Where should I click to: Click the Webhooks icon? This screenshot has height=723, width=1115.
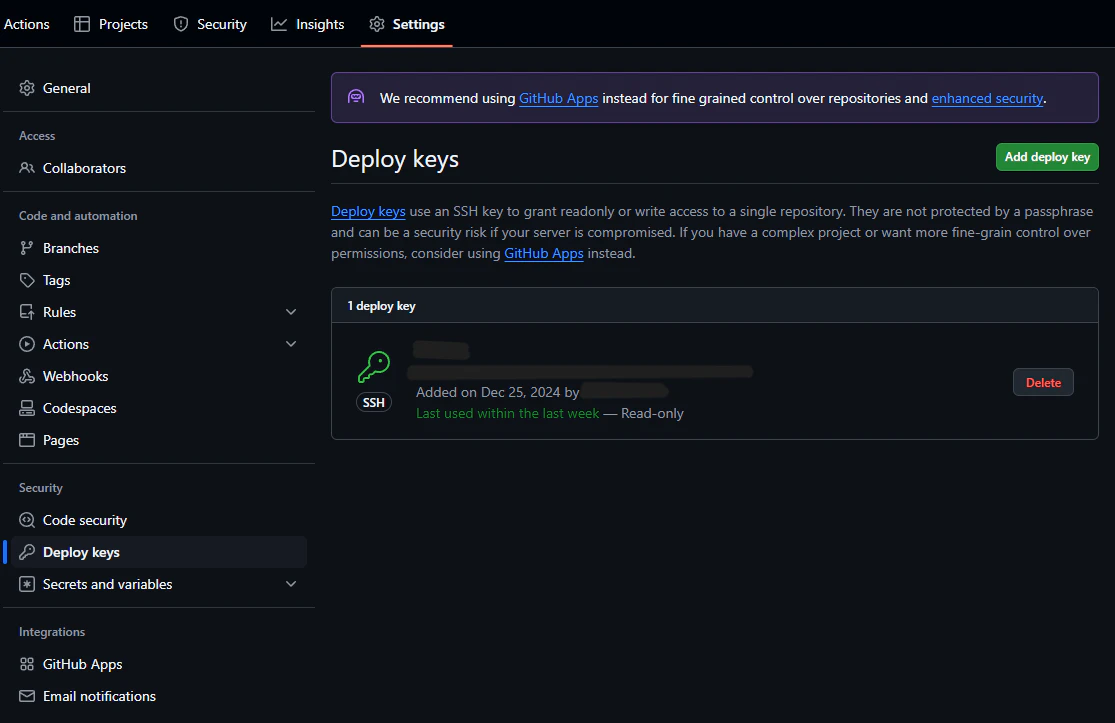[x=27, y=376]
